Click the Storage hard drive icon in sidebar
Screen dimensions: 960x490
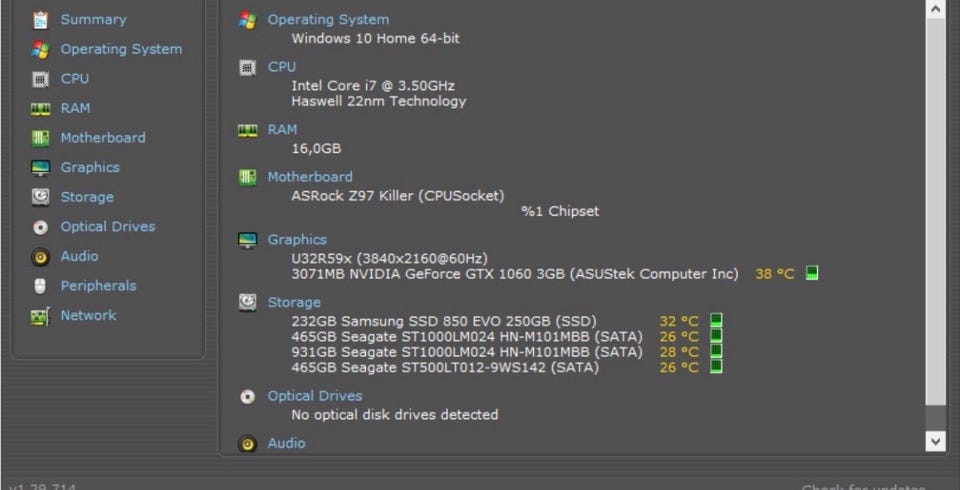(40, 197)
